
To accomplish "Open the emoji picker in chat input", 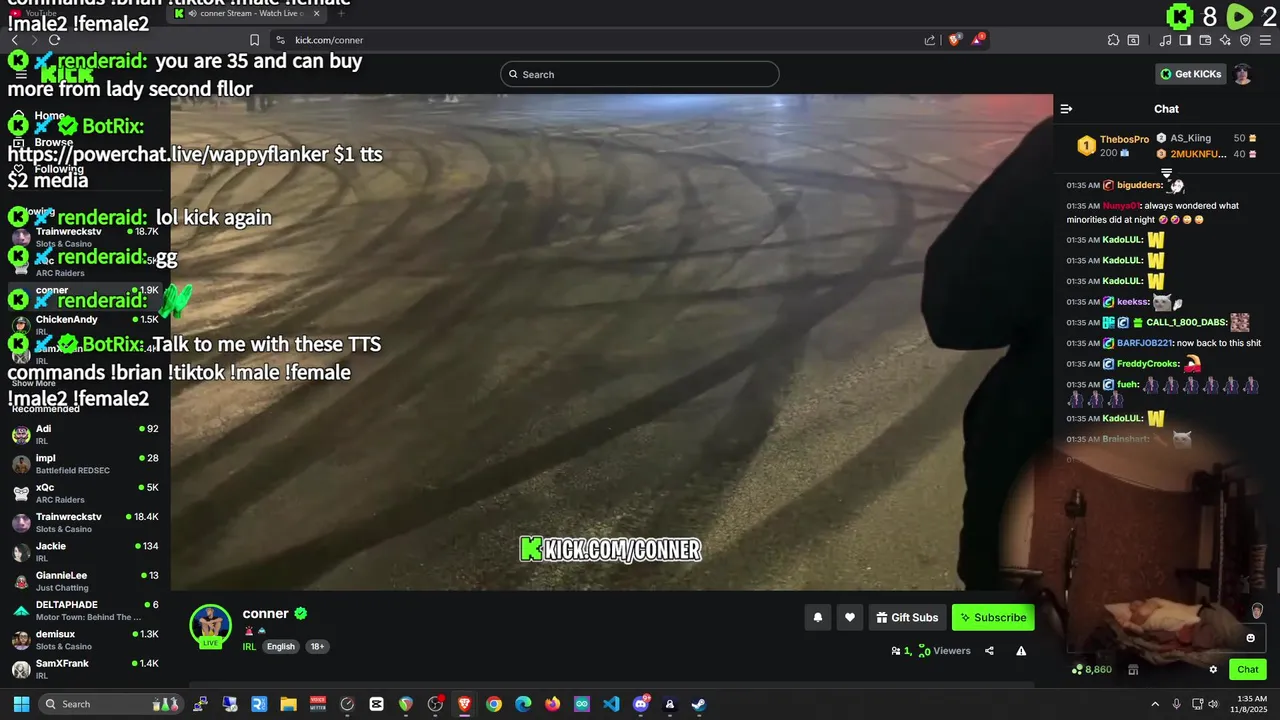I will point(1250,638).
